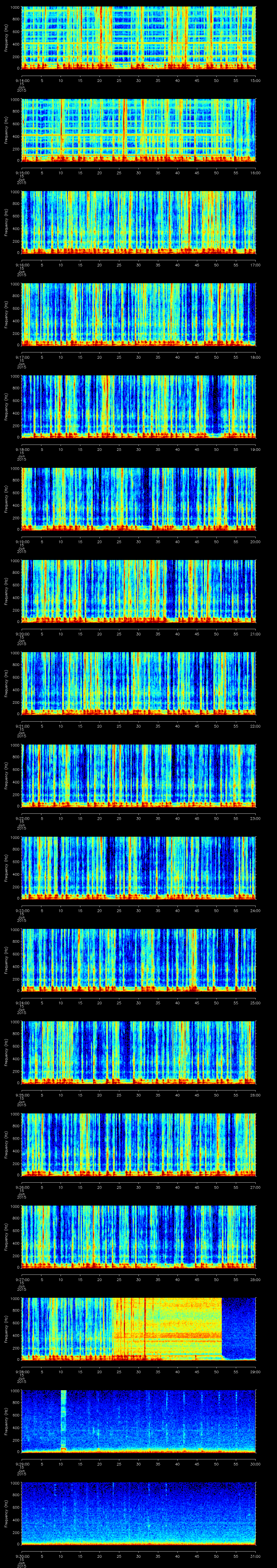Image resolution: width=277 pixels, height=1568 pixels.
Task: Click the 19:00 end time label
Action: (x=255, y=449)
